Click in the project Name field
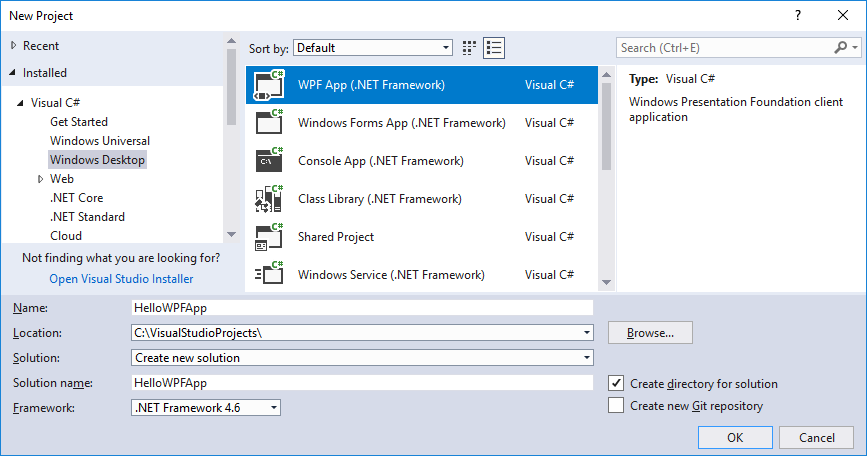Image resolution: width=867 pixels, height=456 pixels. tap(362, 308)
